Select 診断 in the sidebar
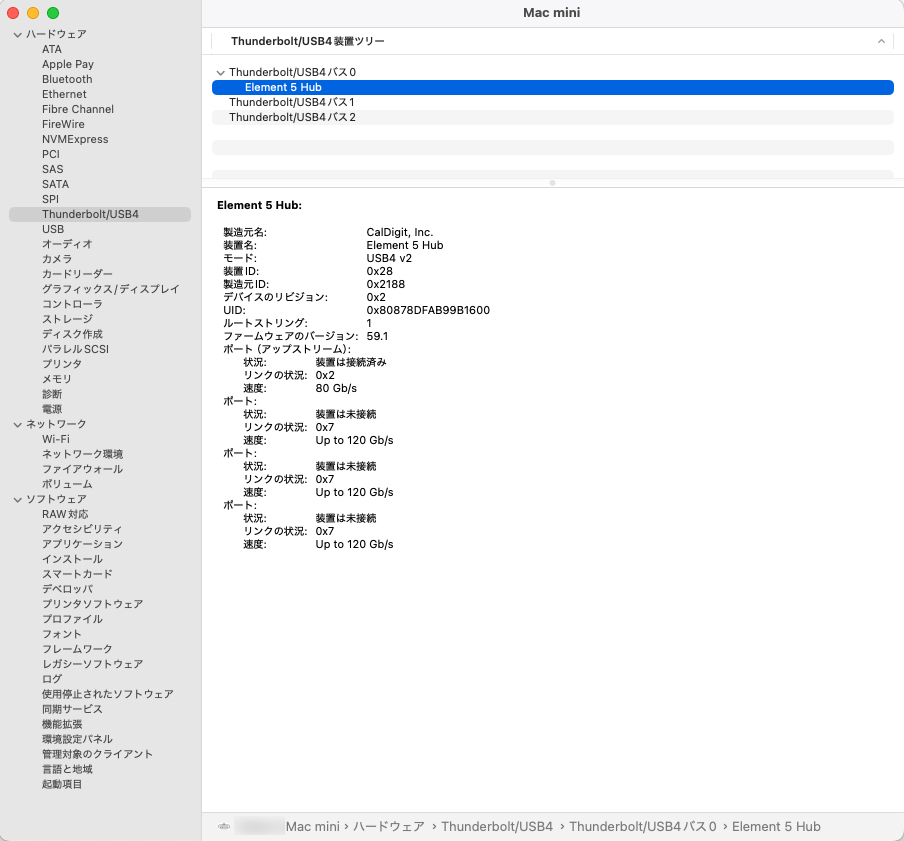The image size is (904, 841). pyautogui.click(x=52, y=394)
